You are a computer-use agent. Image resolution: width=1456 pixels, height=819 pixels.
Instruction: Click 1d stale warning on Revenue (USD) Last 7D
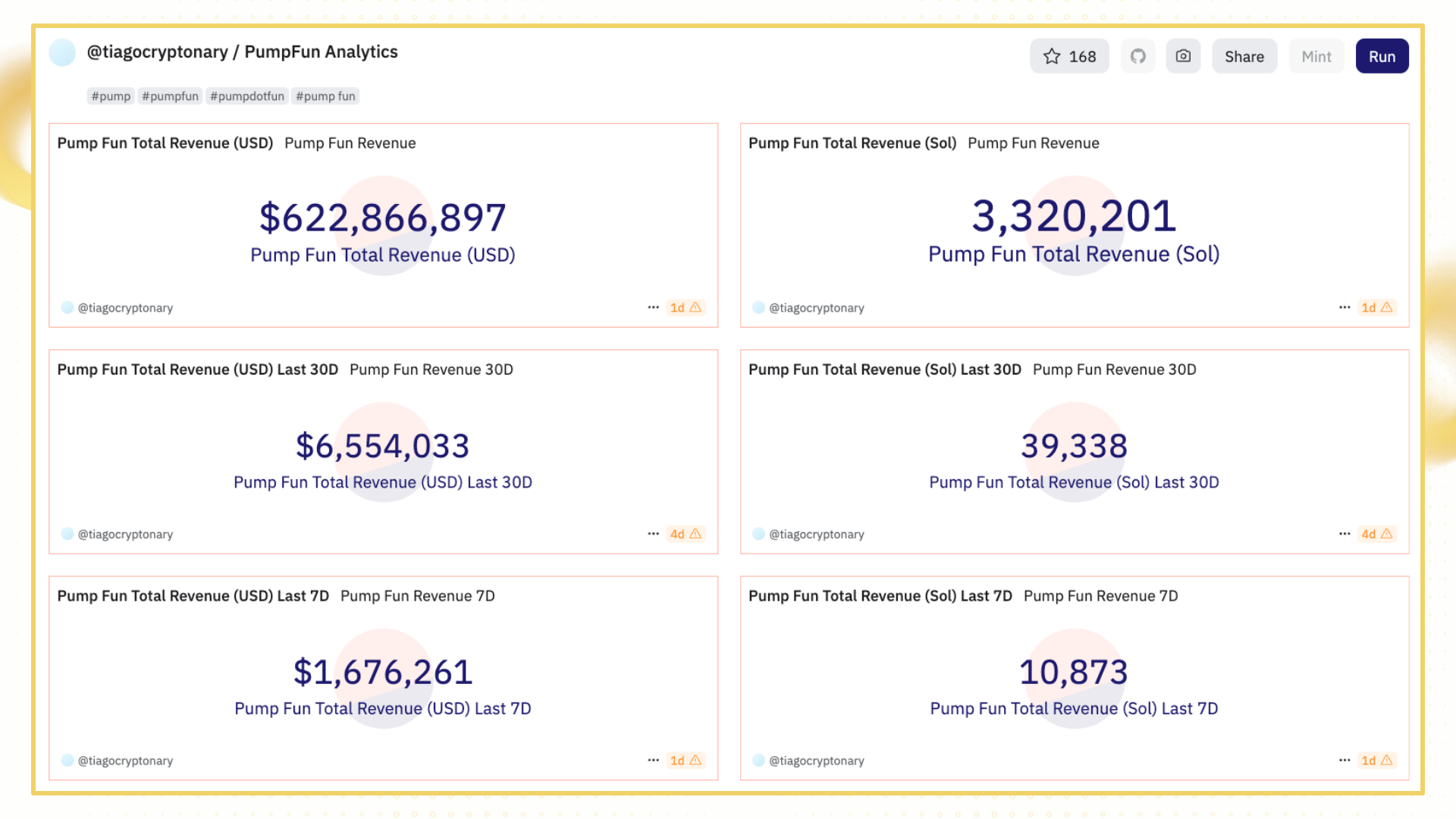point(686,761)
